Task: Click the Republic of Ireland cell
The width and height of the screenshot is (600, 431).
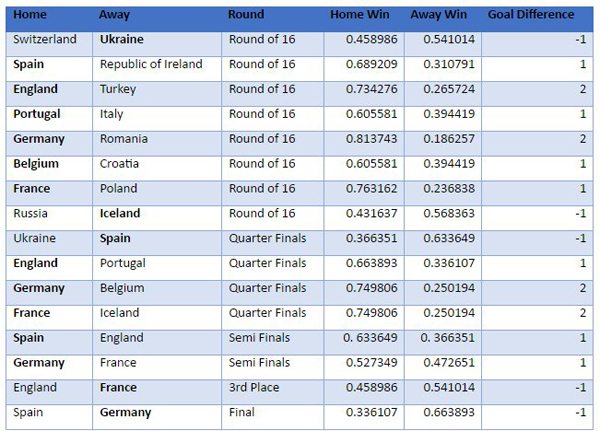Action: point(151,64)
